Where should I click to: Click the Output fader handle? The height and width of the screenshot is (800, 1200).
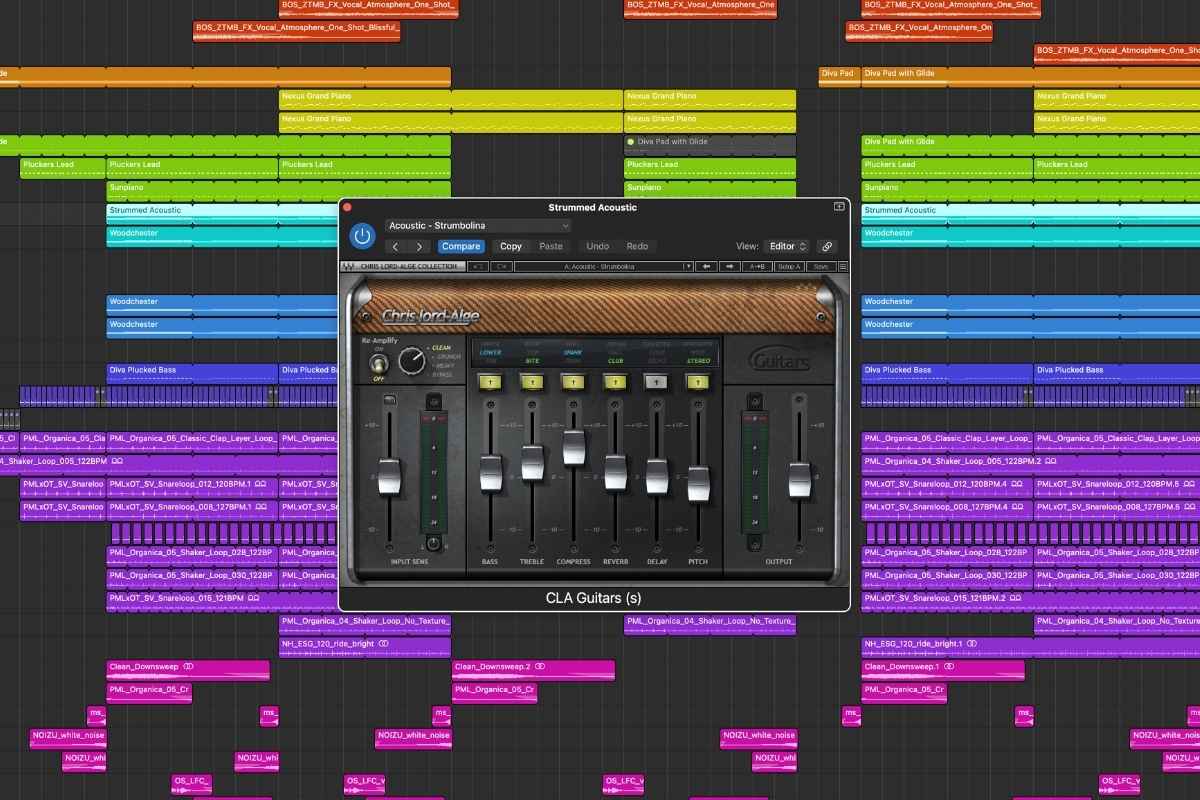click(x=798, y=480)
